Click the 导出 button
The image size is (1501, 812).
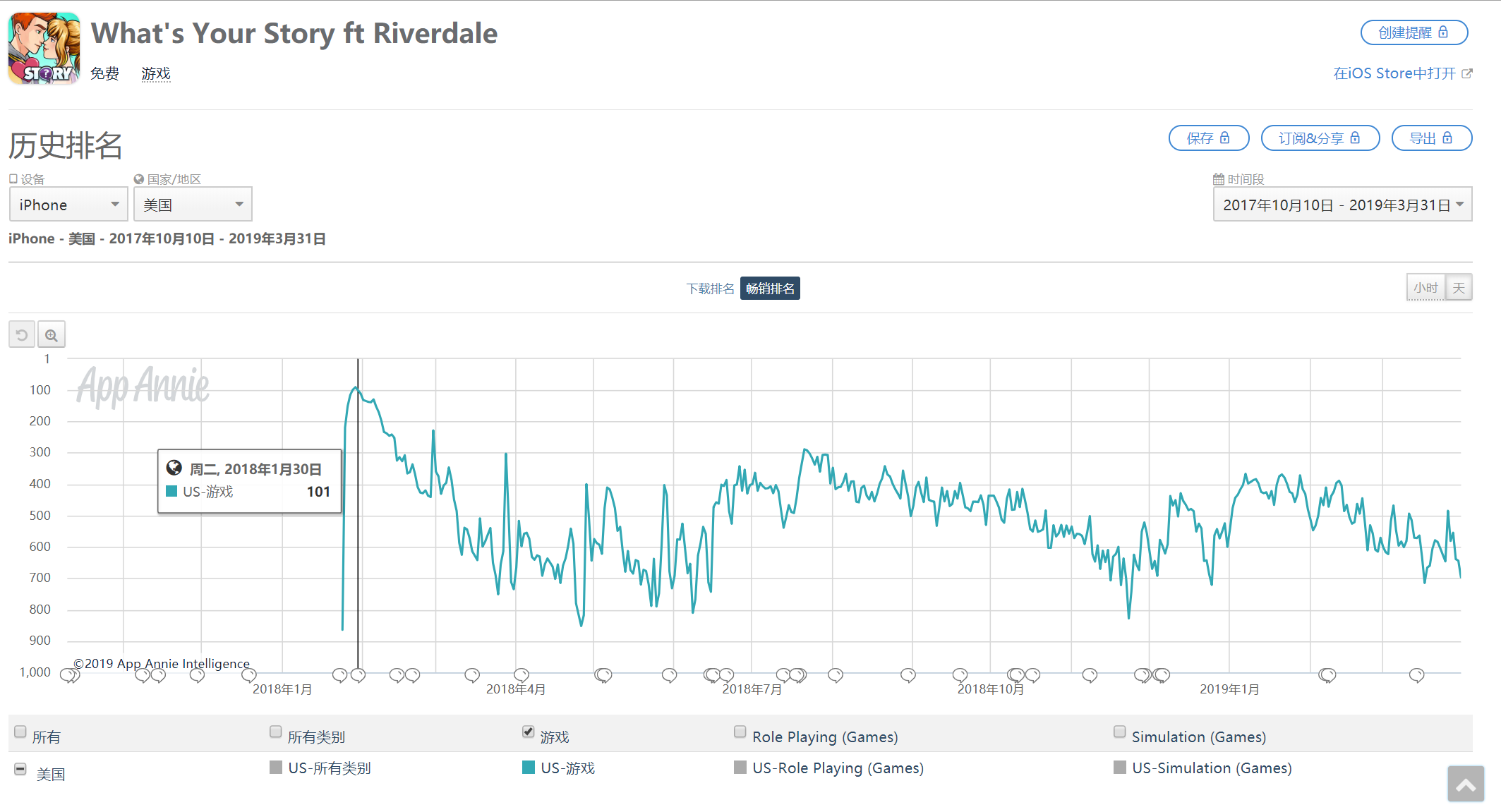click(1432, 138)
